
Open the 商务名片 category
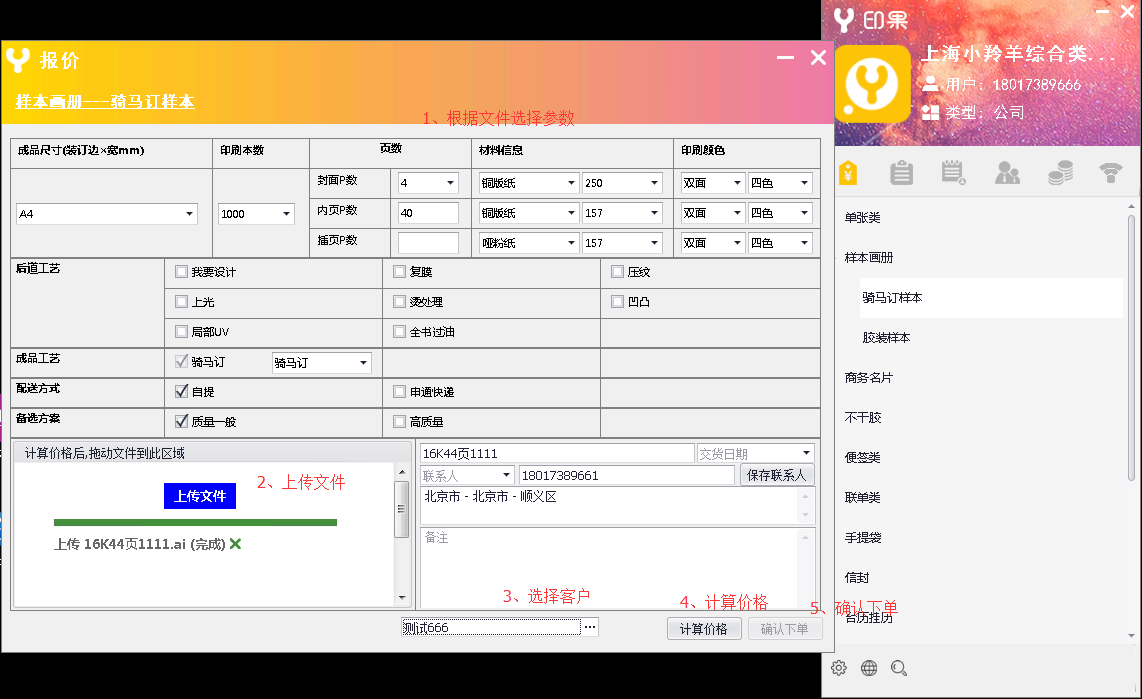869,378
